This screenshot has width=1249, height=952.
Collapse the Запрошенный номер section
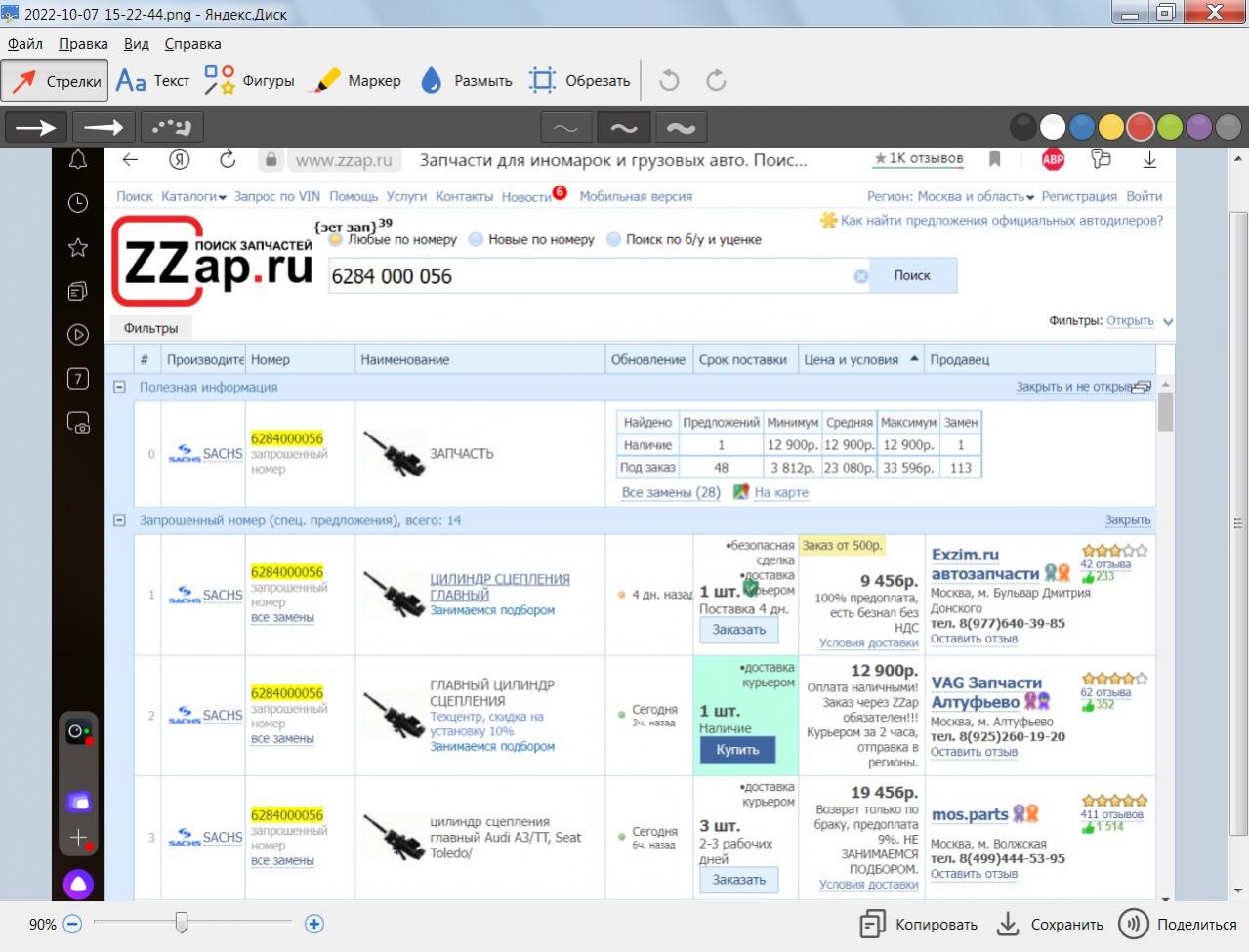(x=119, y=520)
